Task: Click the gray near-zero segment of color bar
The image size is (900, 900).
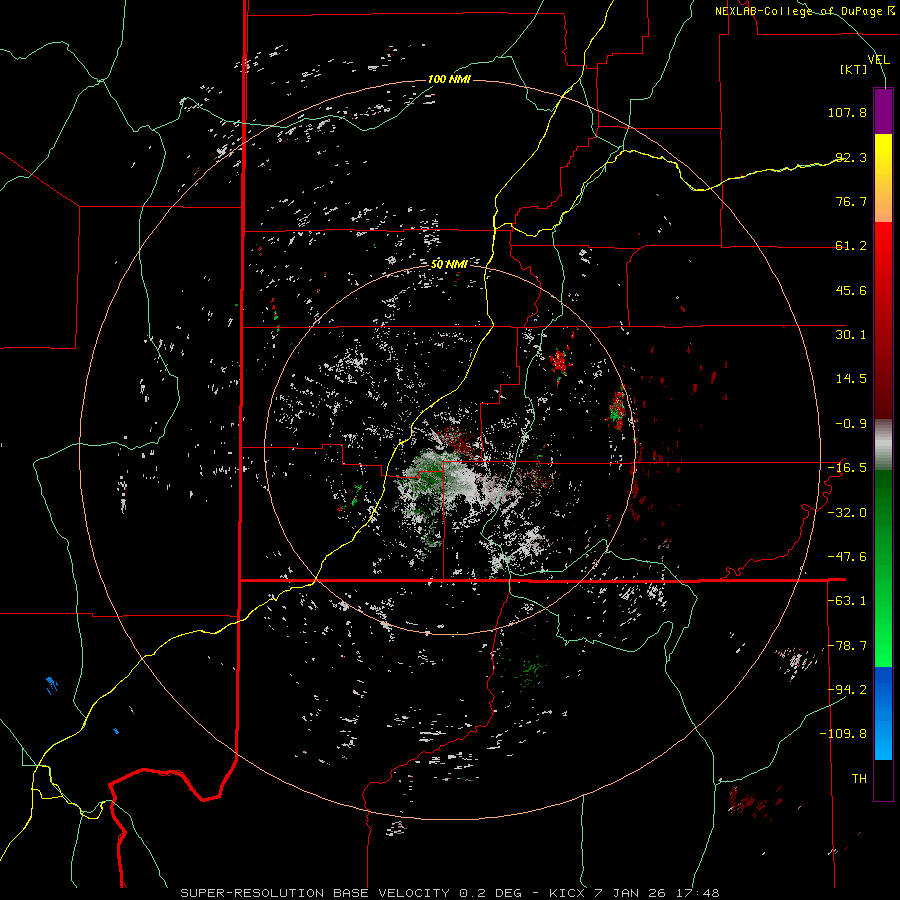Action: [883, 445]
